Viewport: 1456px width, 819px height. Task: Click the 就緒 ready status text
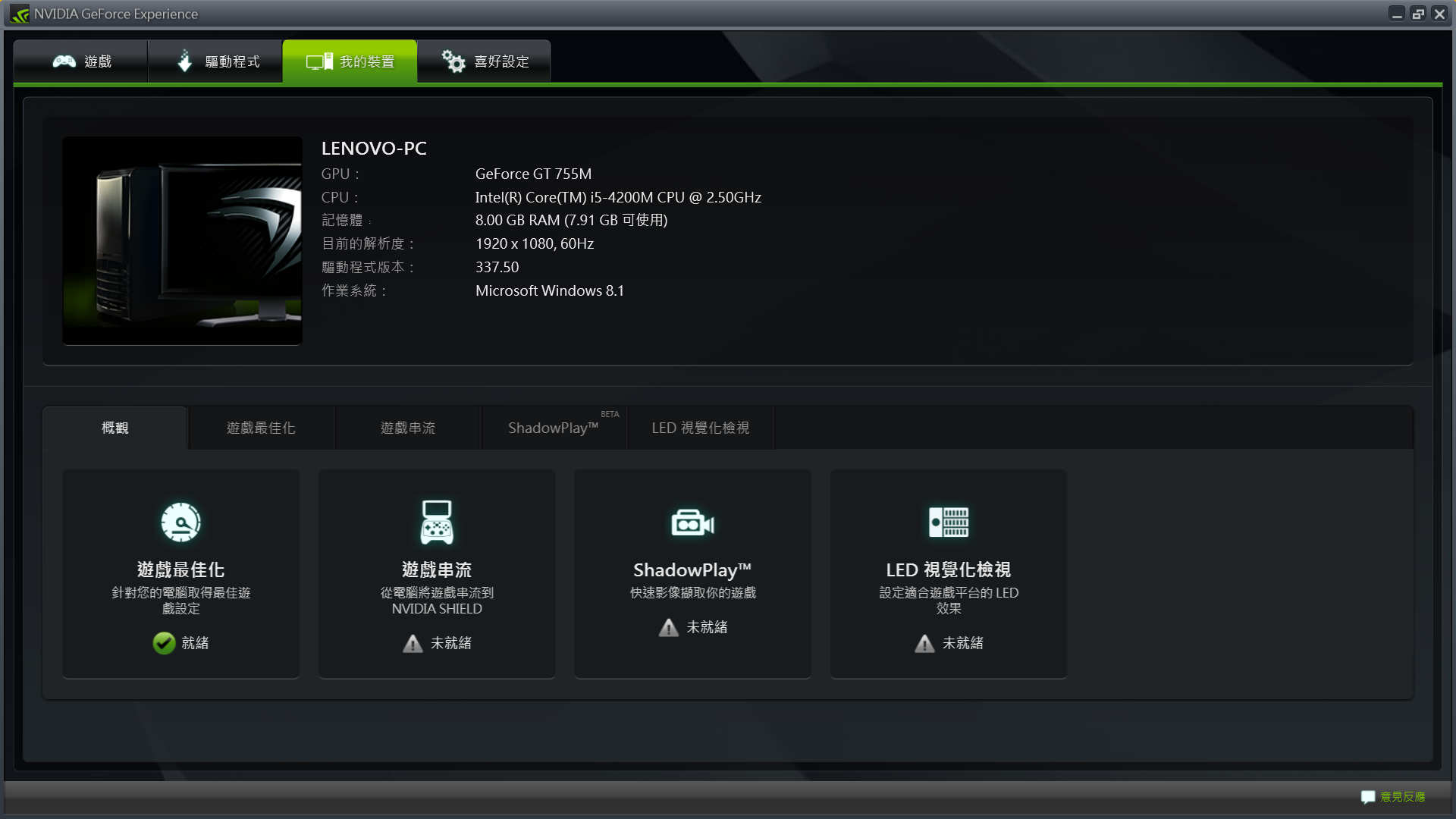tap(195, 643)
